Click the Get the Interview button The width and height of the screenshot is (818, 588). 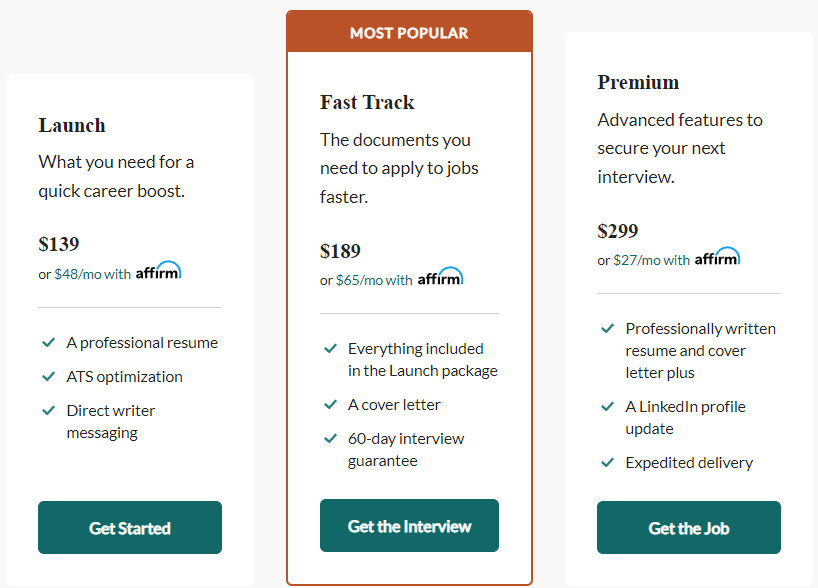point(410,525)
